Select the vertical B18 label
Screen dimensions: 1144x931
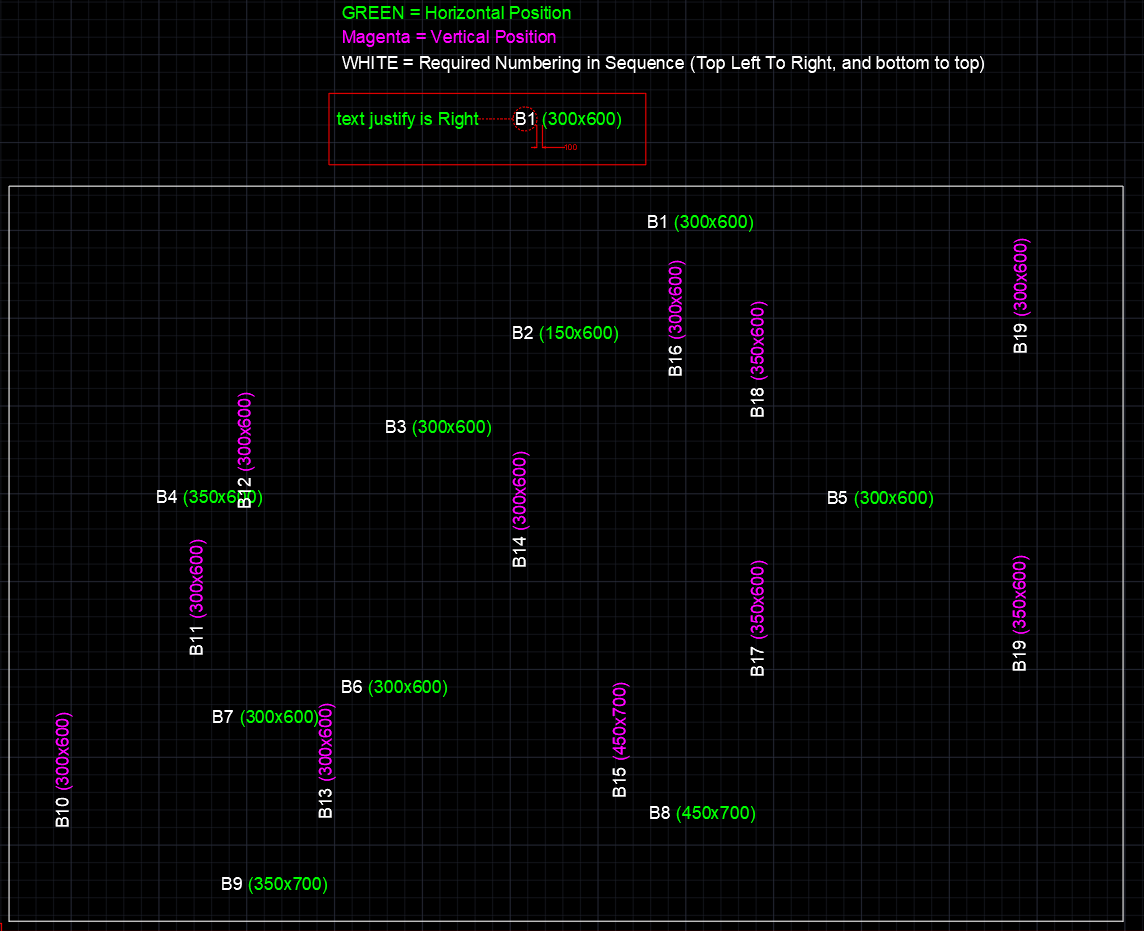tap(758, 402)
